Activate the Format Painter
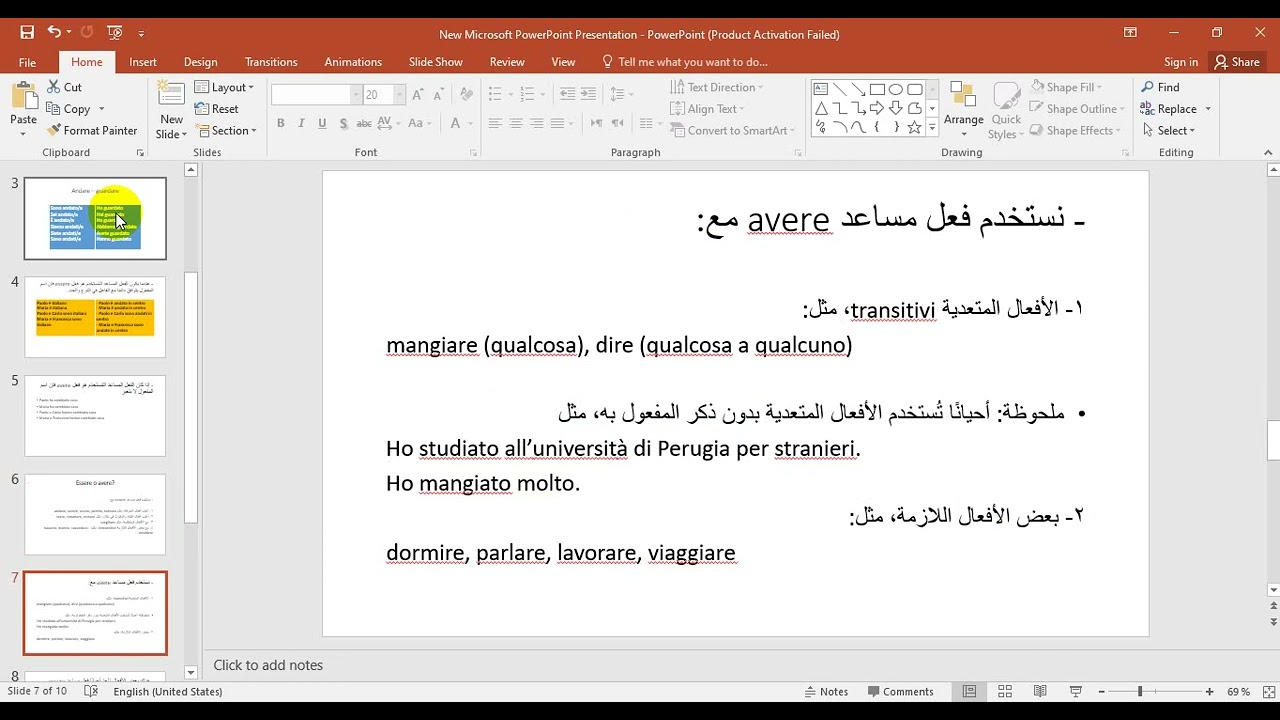The height and width of the screenshot is (720, 1280). coord(91,130)
